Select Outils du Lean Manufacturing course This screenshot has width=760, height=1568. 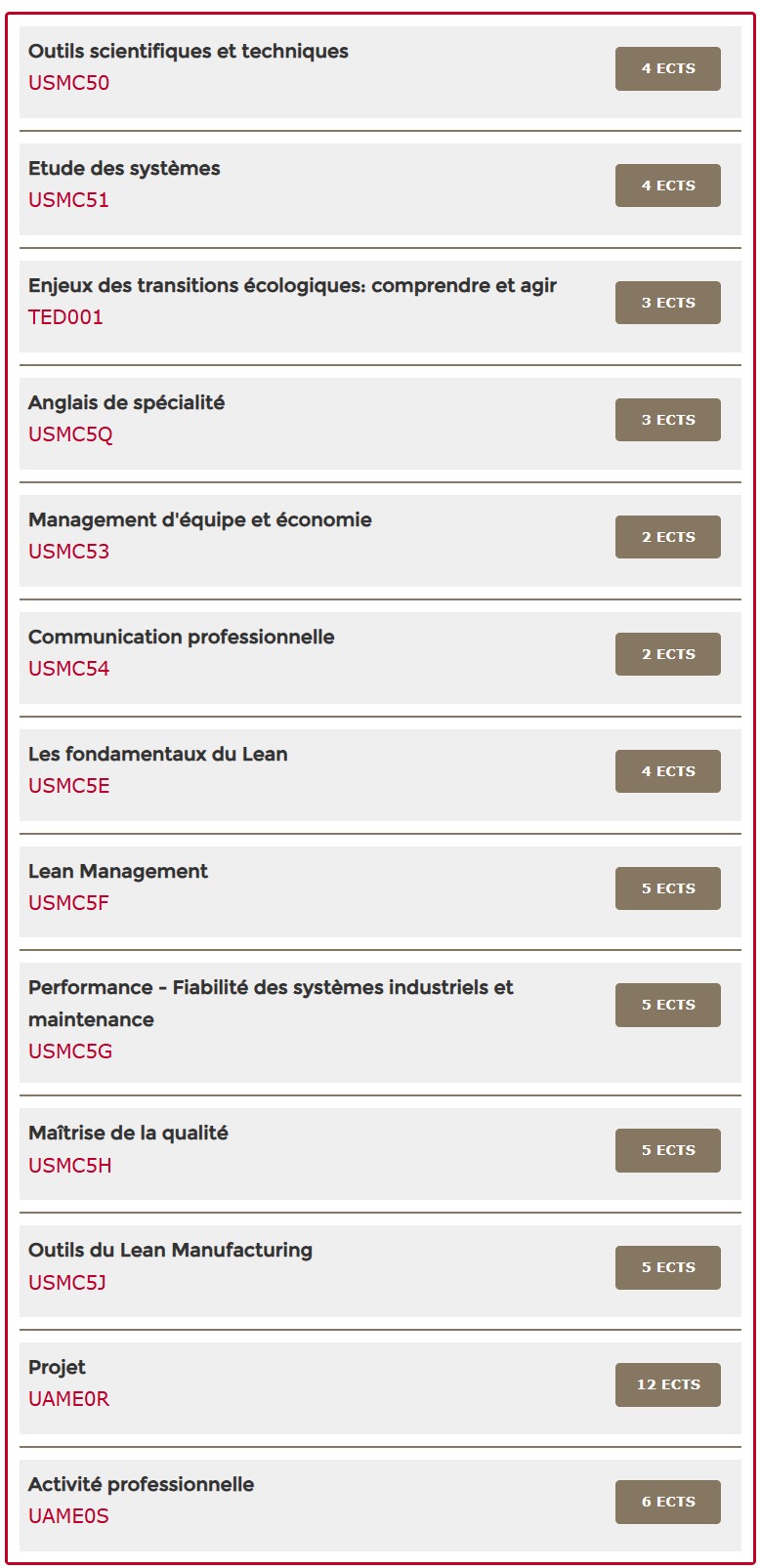[170, 1251]
